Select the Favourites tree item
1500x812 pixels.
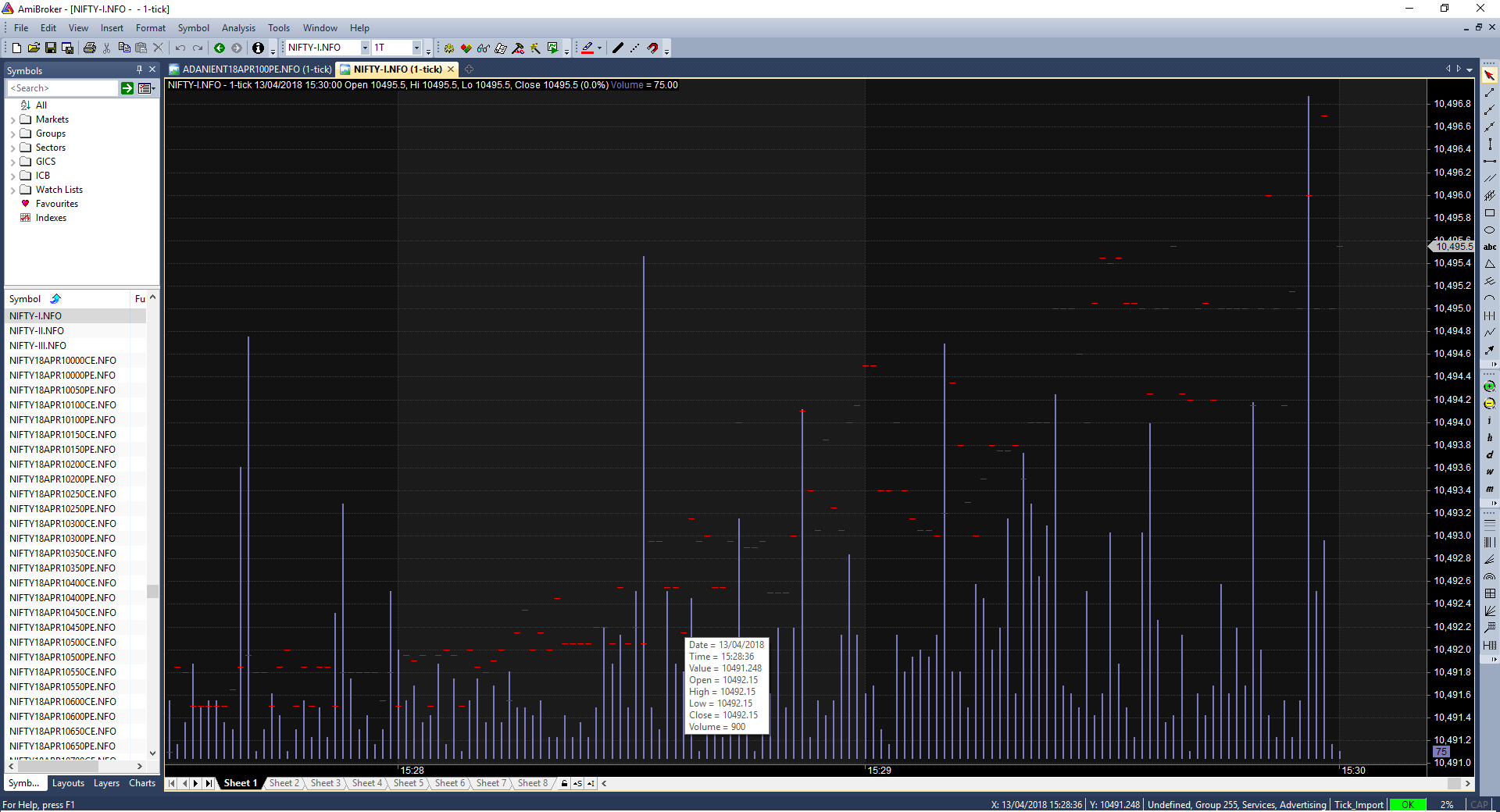tap(56, 204)
